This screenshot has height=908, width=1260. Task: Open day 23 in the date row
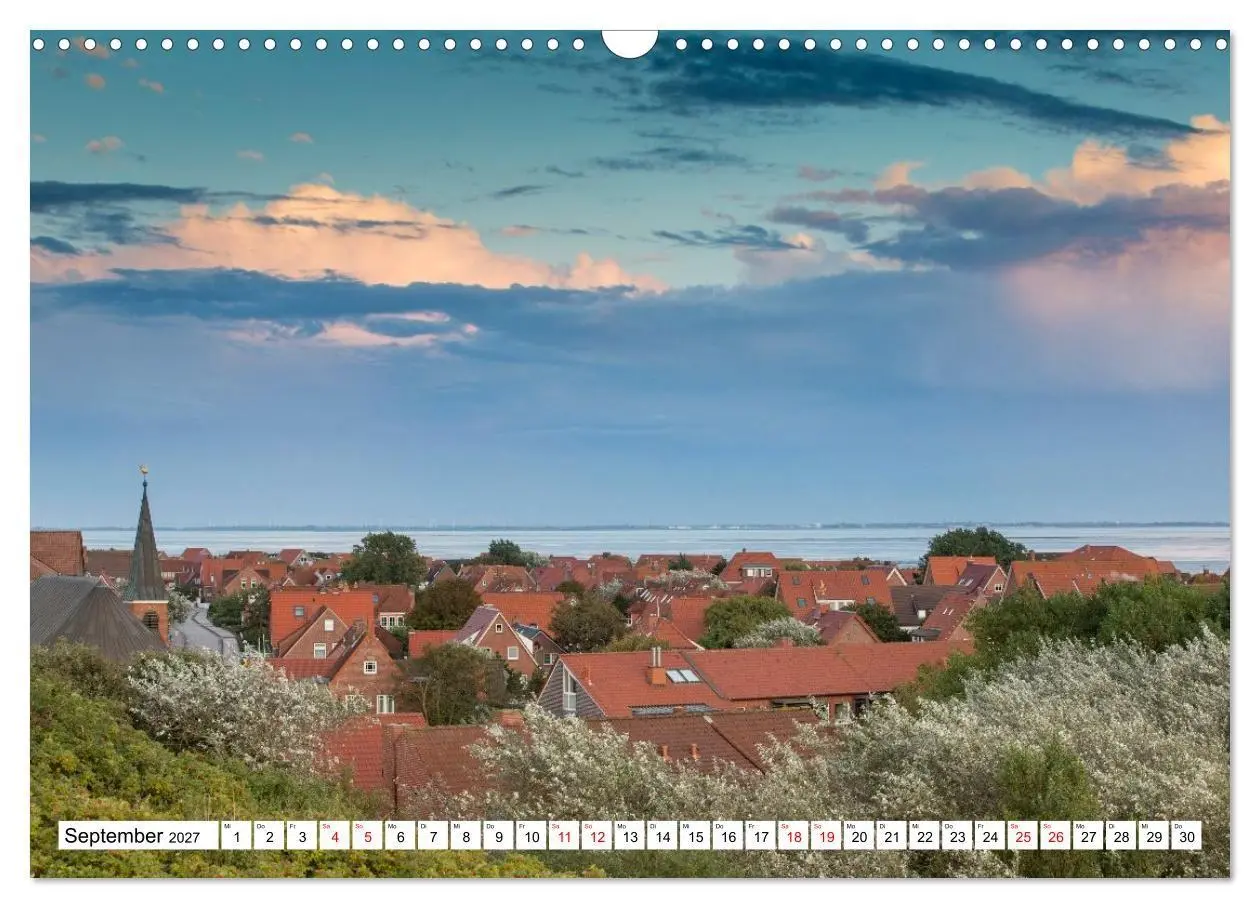pyautogui.click(x=957, y=836)
